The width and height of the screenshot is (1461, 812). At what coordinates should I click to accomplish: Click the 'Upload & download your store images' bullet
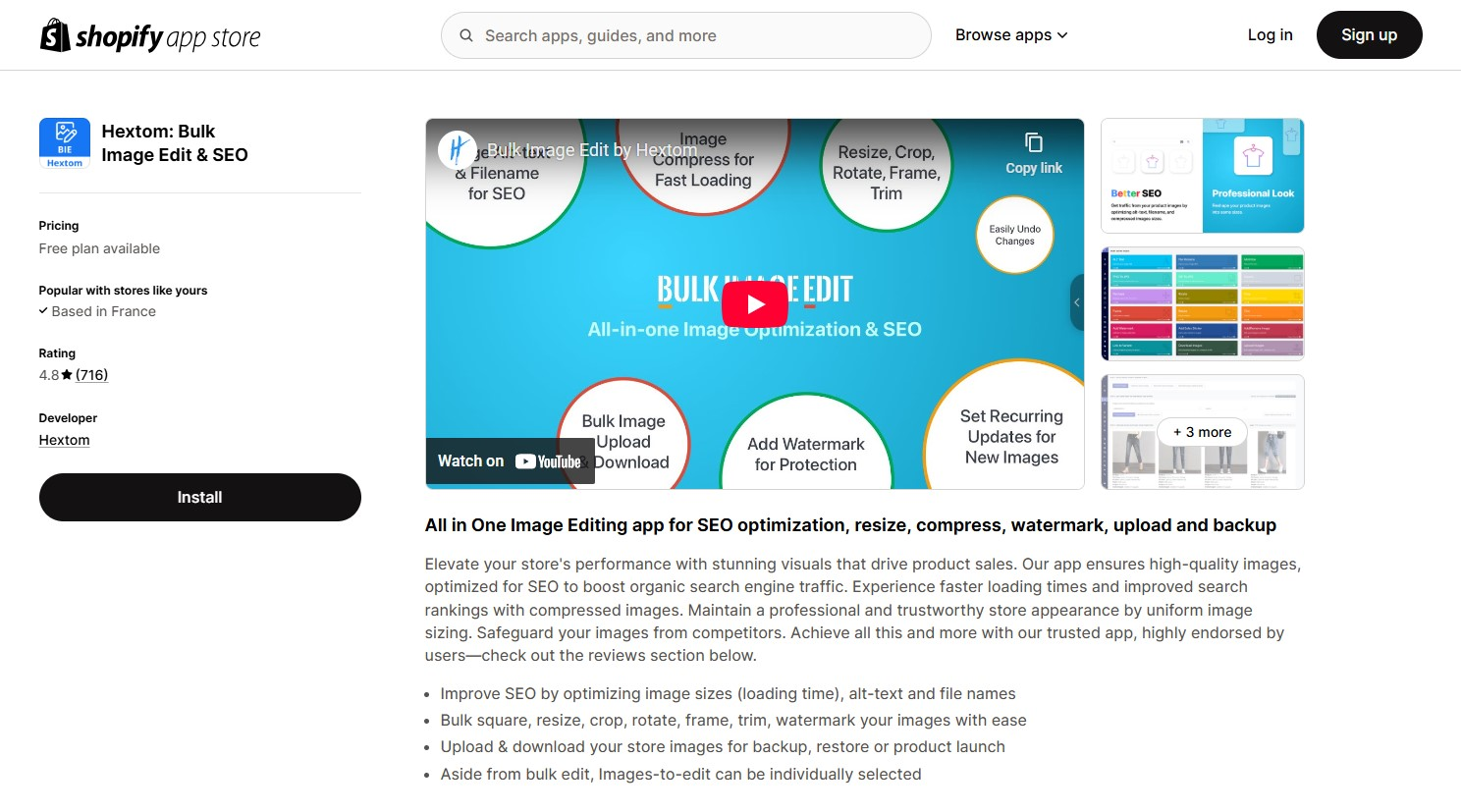(723, 746)
